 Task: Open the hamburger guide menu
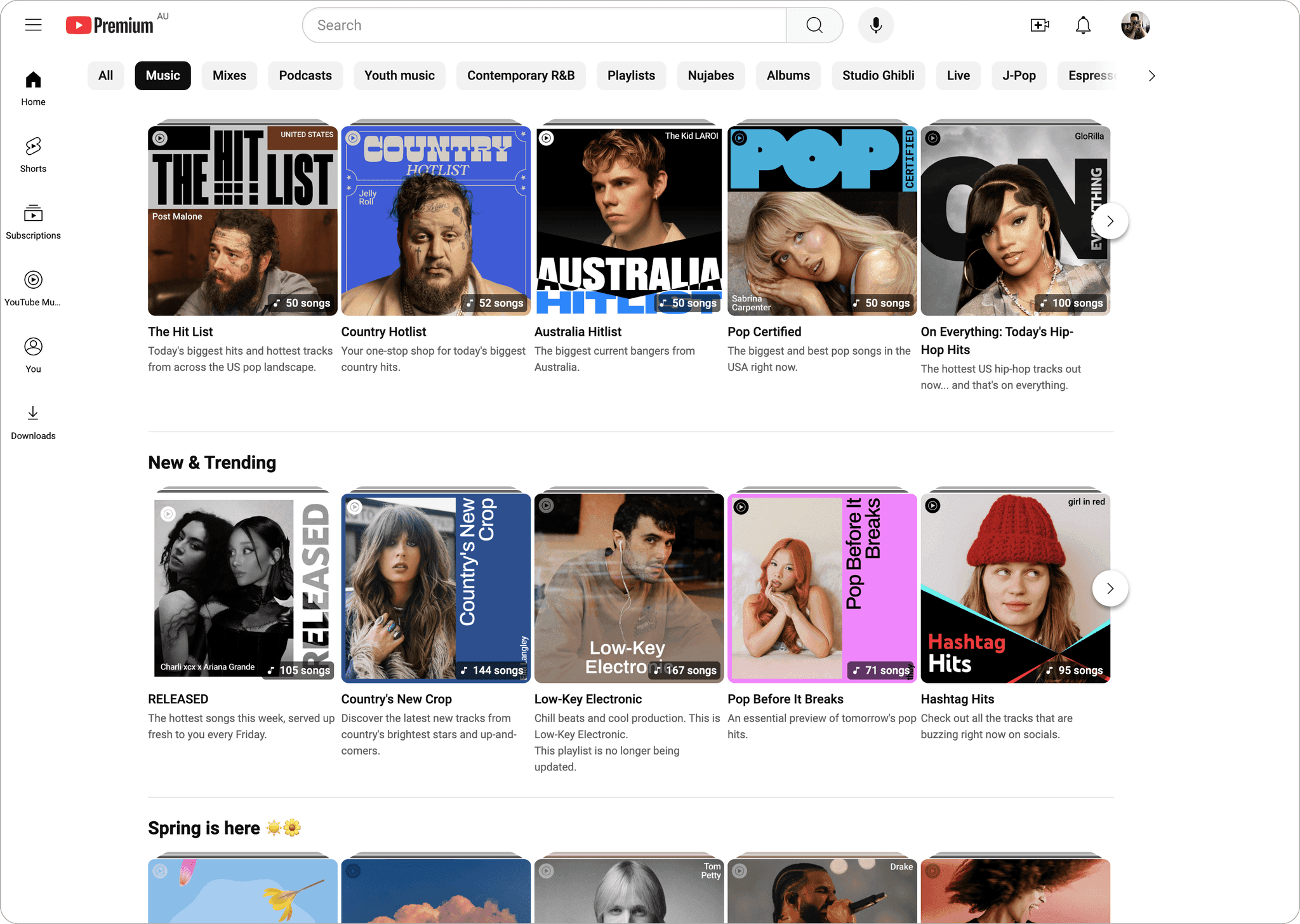coord(33,25)
